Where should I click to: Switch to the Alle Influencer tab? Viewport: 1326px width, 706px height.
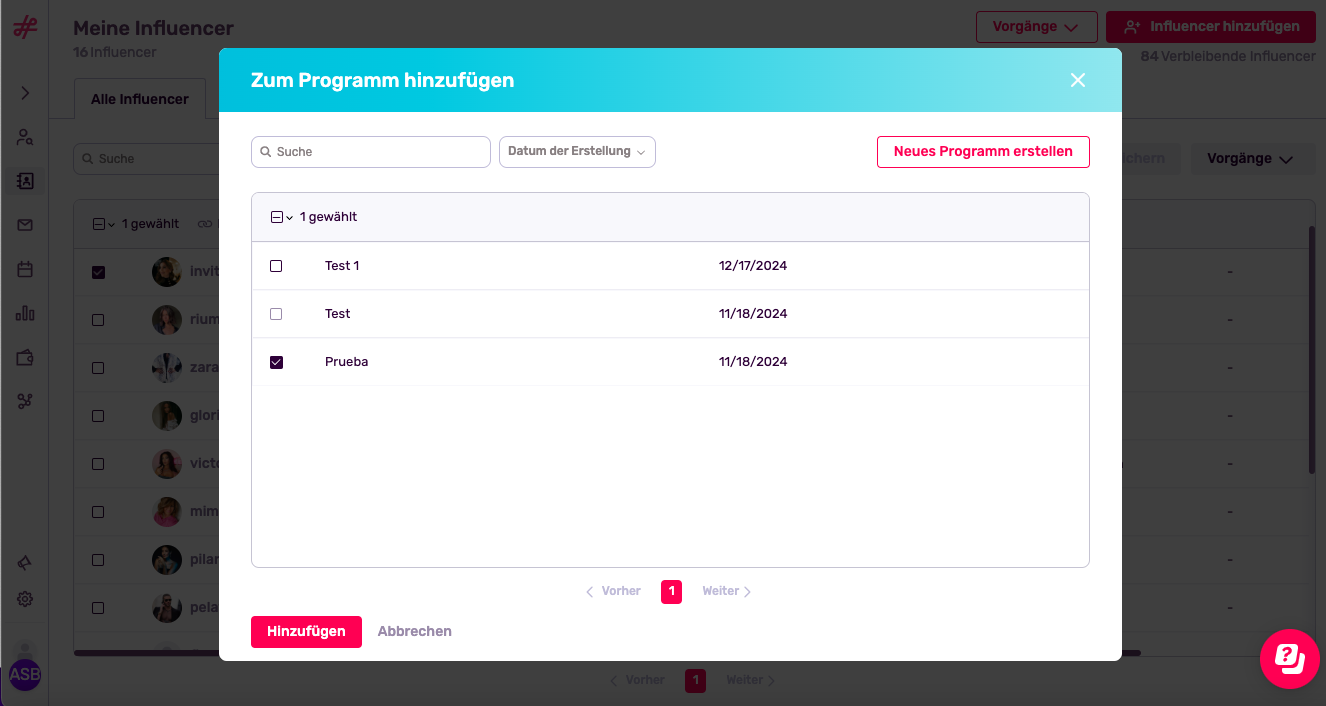[x=140, y=99]
